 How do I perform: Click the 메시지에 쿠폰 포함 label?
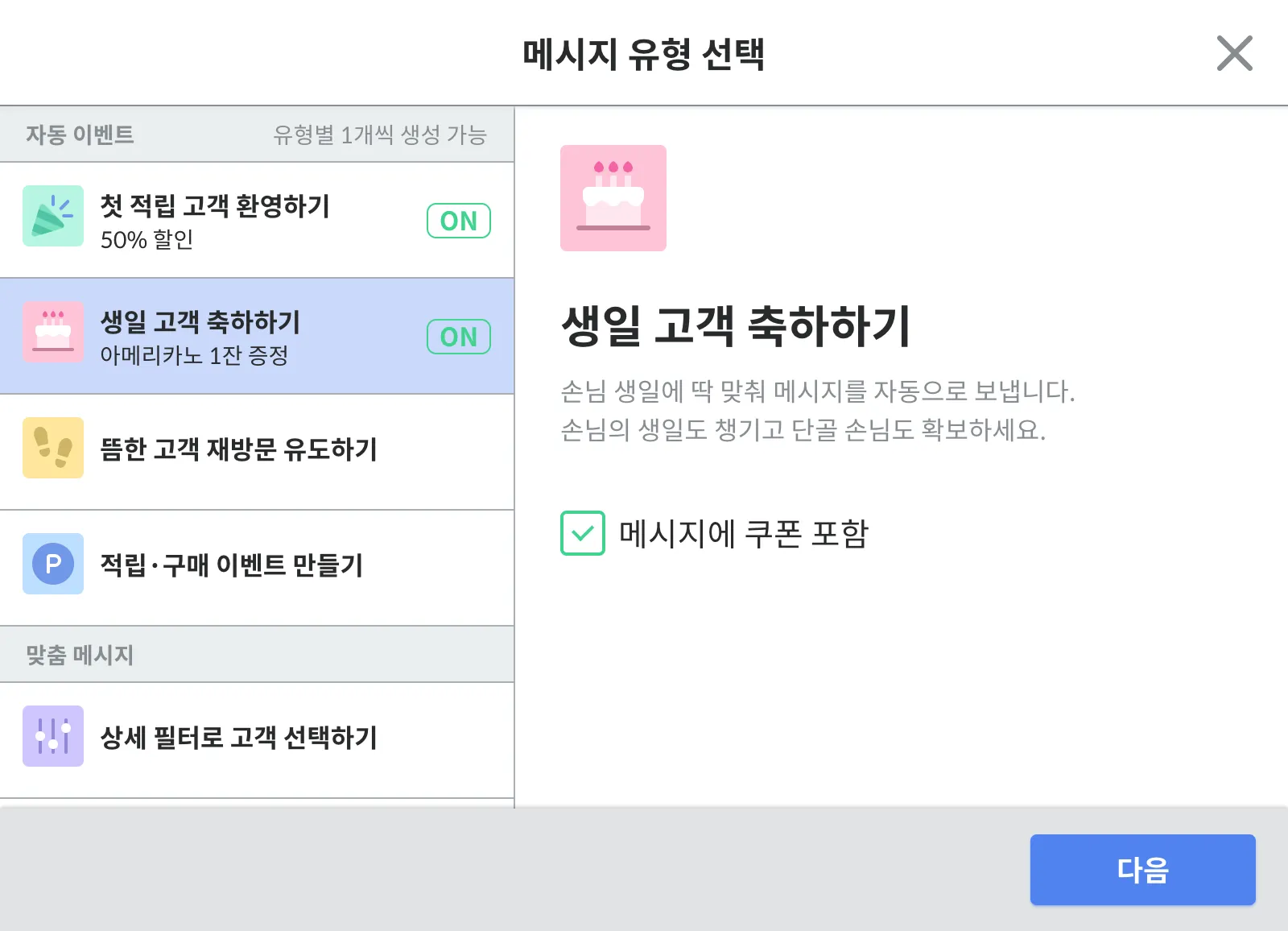(x=744, y=533)
